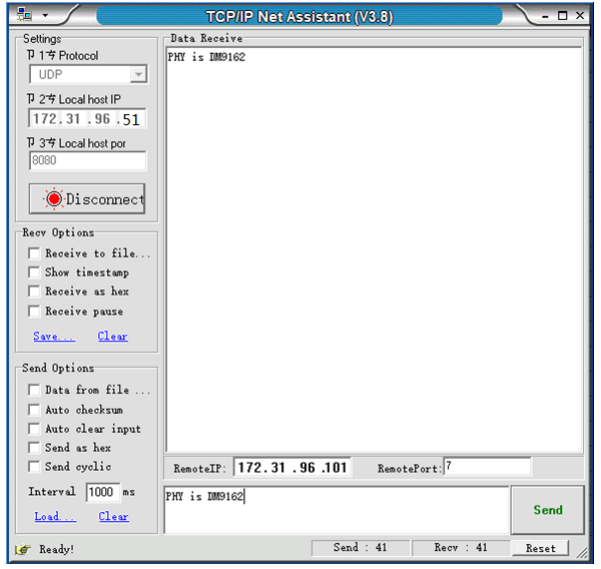Click the Recv : 41 counter
This screenshot has width=601, height=569.
[x=461, y=548]
